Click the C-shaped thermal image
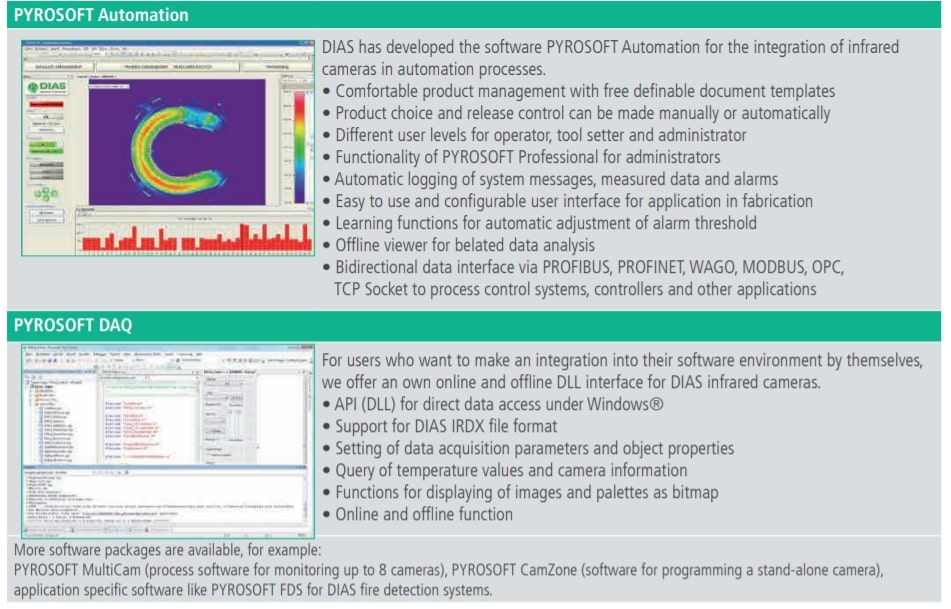 (x=176, y=141)
